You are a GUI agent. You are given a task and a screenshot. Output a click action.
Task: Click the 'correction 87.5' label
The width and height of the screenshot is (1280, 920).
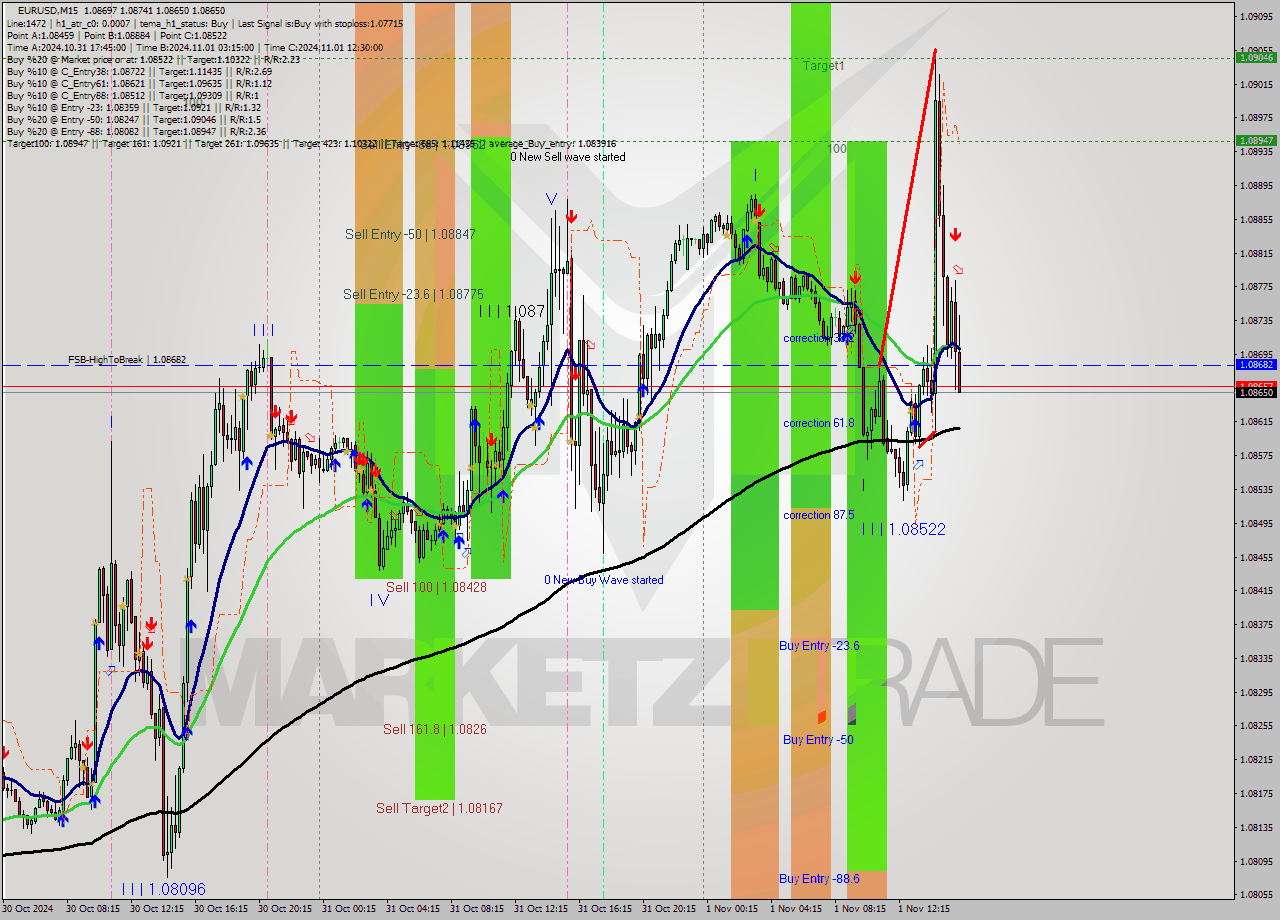819,515
